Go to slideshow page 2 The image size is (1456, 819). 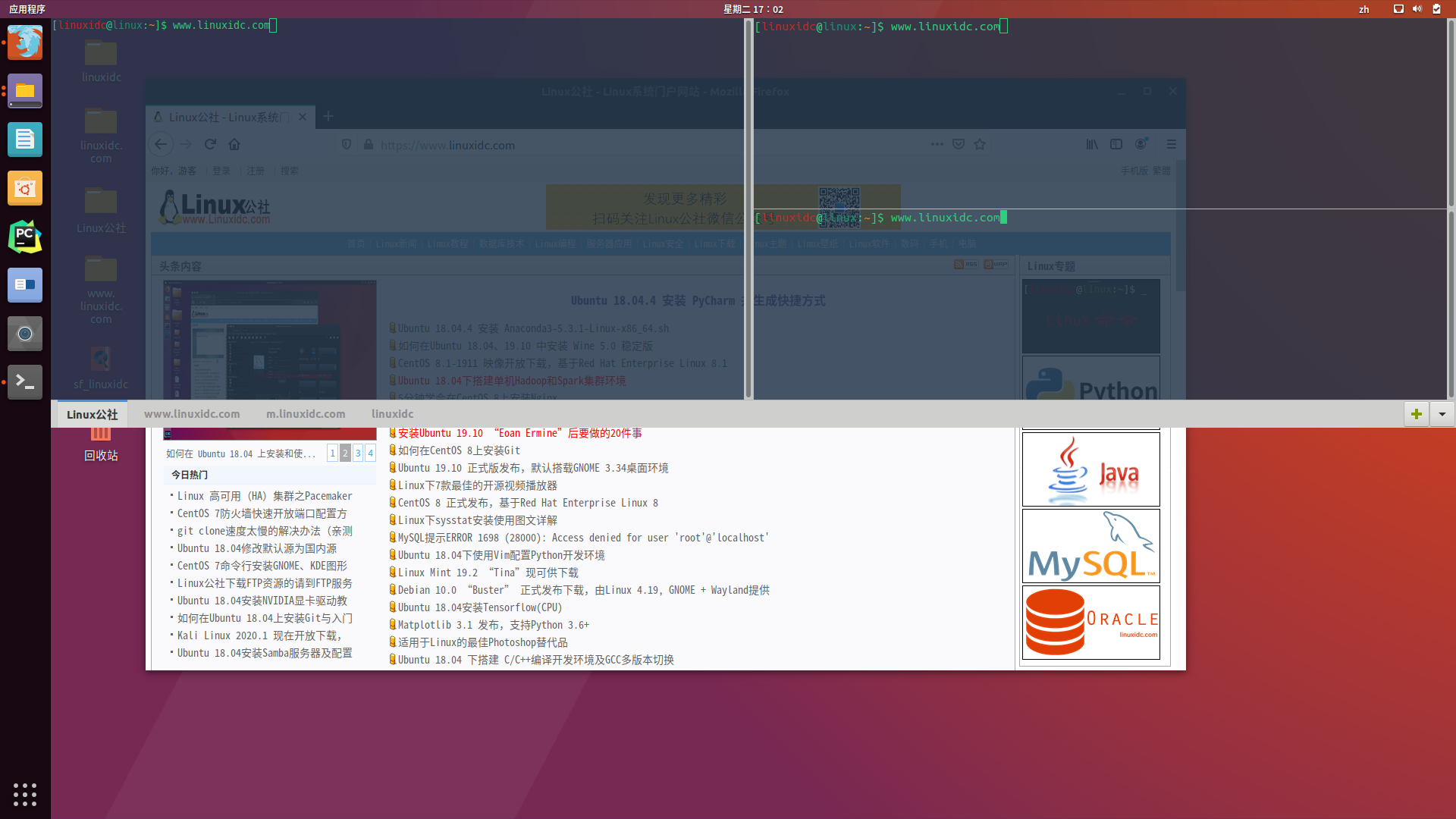[x=345, y=453]
